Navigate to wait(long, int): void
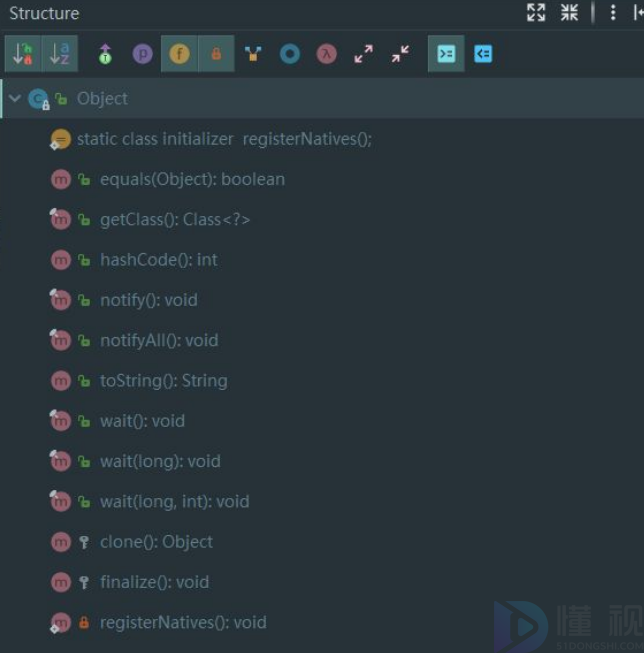The image size is (644, 653). pos(175,502)
